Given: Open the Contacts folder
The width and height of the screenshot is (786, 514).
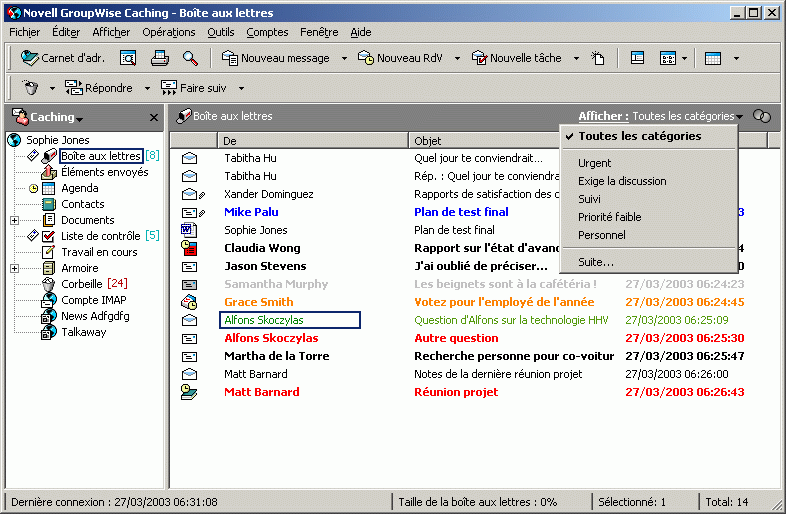Looking at the screenshot, I should pyautogui.click(x=83, y=204).
